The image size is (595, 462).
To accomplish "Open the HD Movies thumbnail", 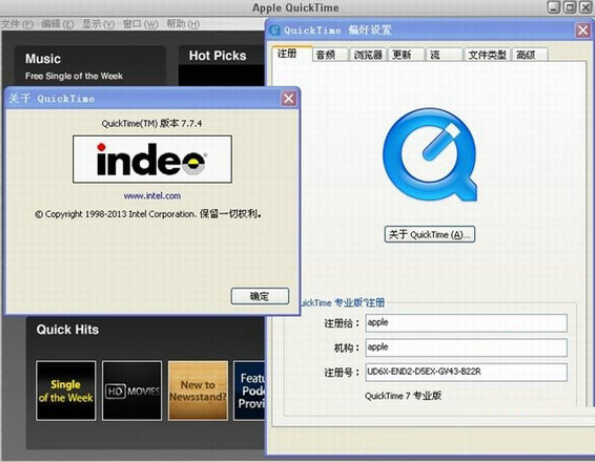I will (x=132, y=390).
